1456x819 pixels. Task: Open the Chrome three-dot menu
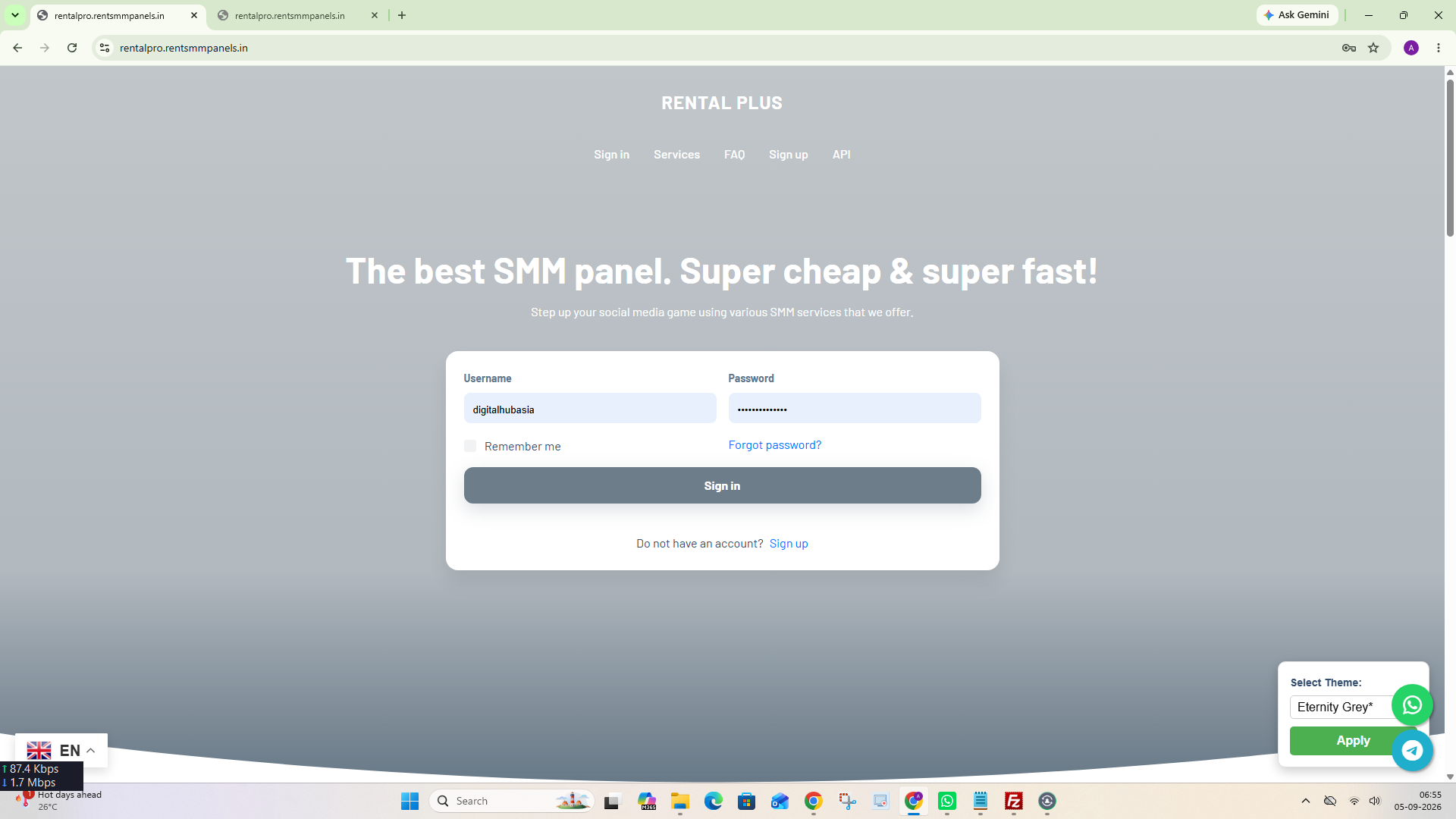(1439, 48)
